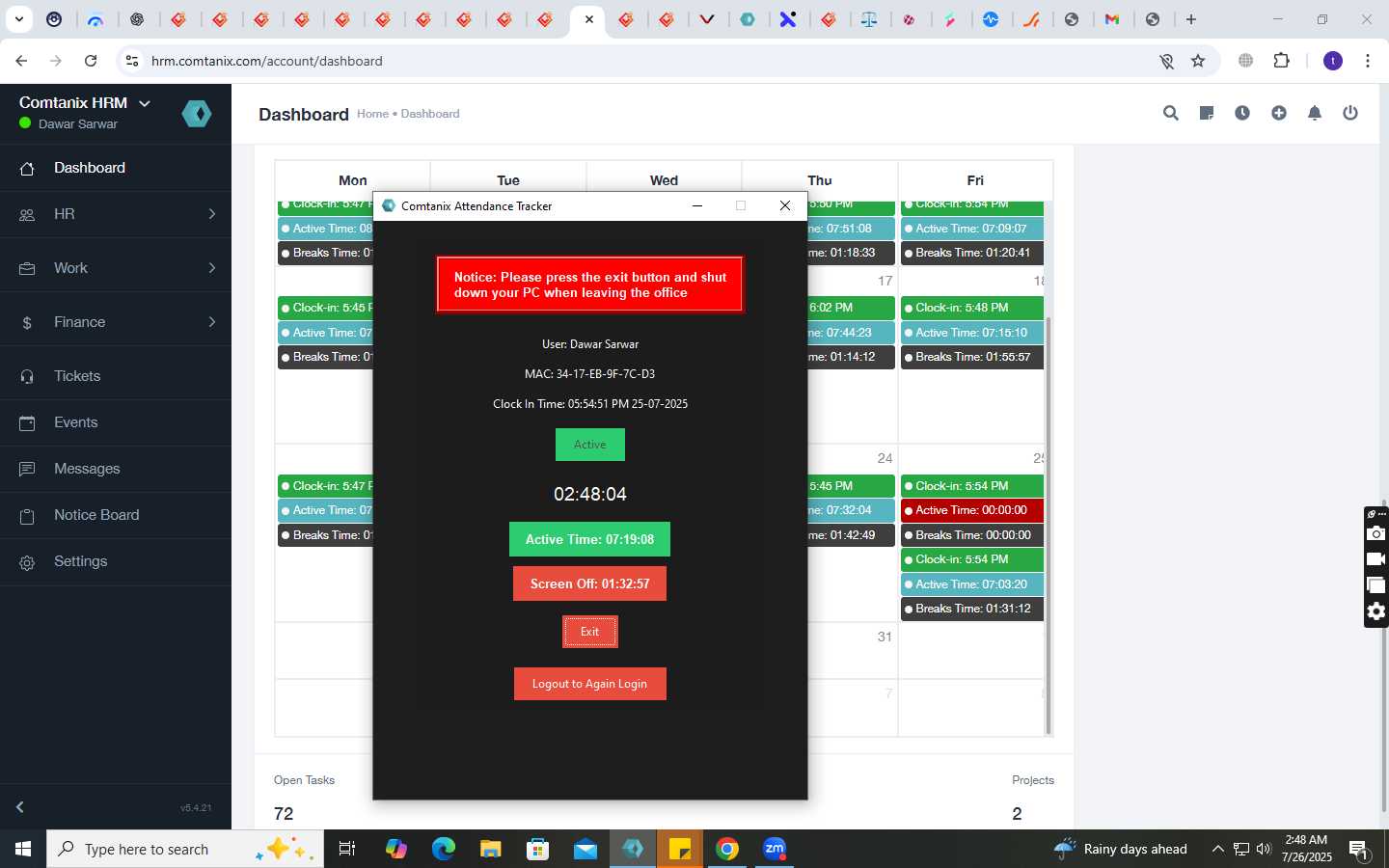Open the Rainy days ahead weather widget
The image size is (1389, 868).
[x=1120, y=849]
